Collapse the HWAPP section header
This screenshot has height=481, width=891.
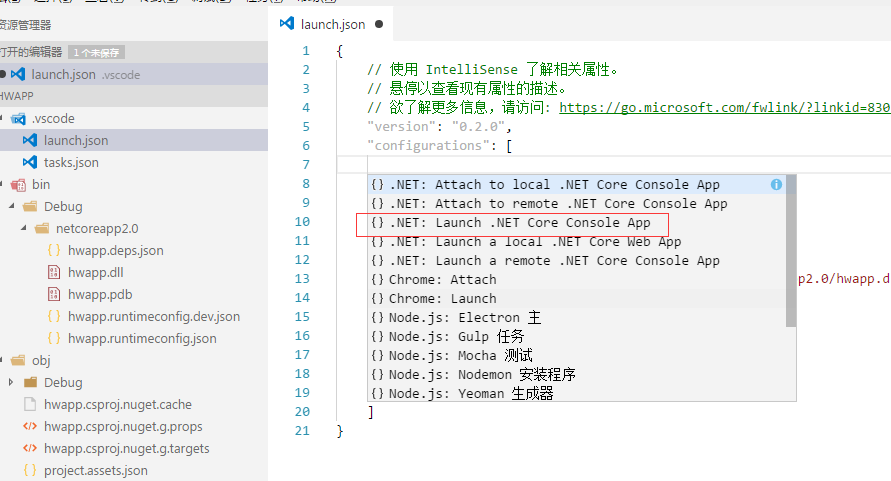point(134,96)
